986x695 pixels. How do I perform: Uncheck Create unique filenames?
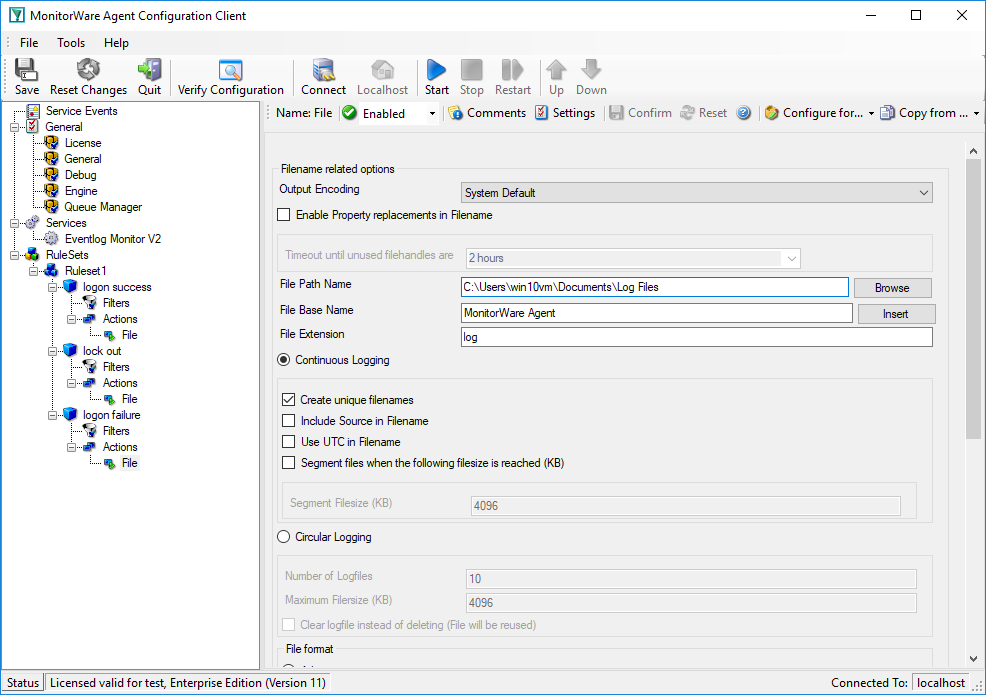click(x=289, y=400)
